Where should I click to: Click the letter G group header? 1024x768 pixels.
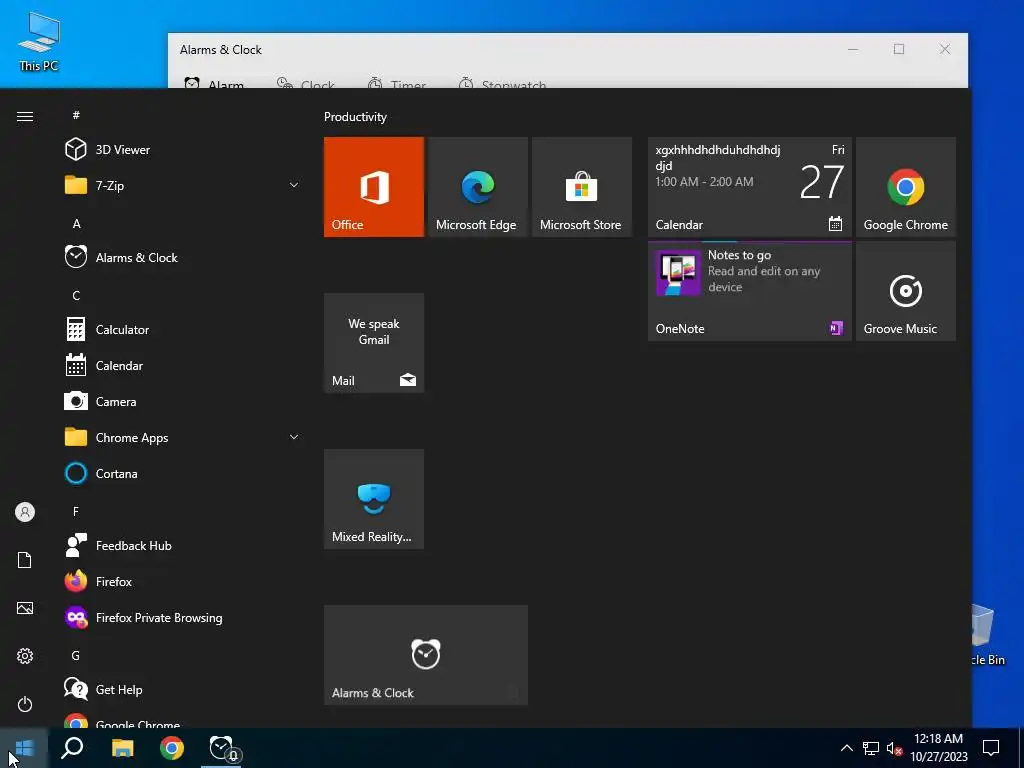[x=76, y=655]
